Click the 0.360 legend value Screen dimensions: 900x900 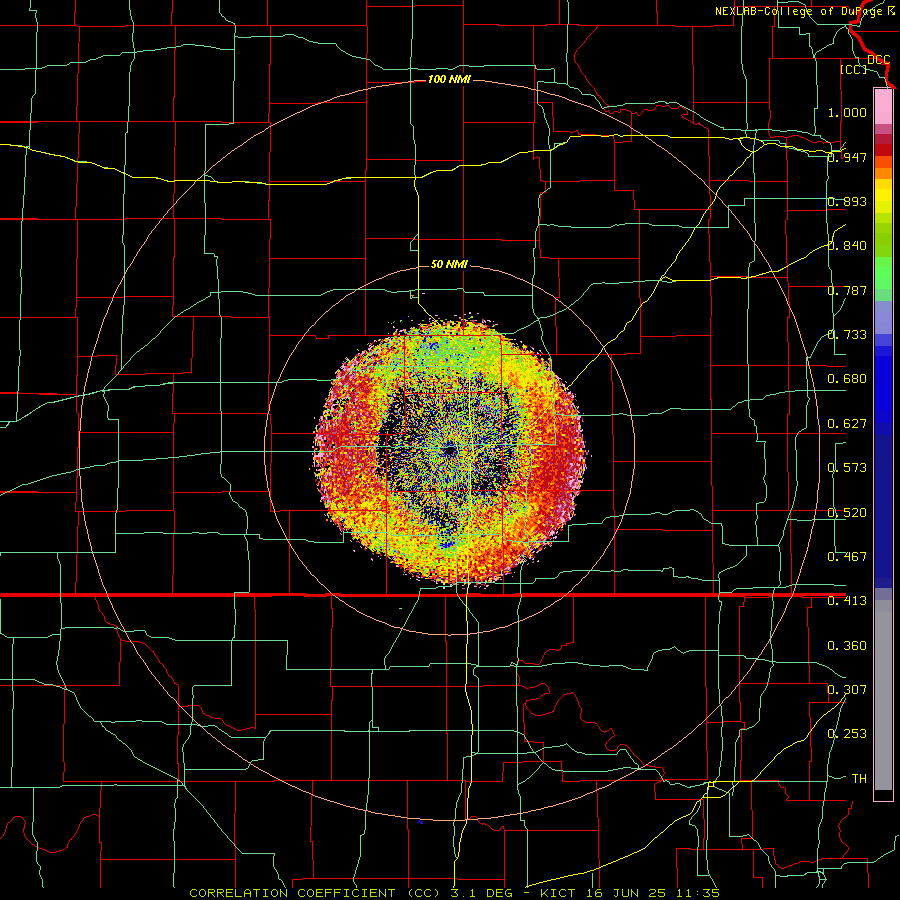point(847,646)
